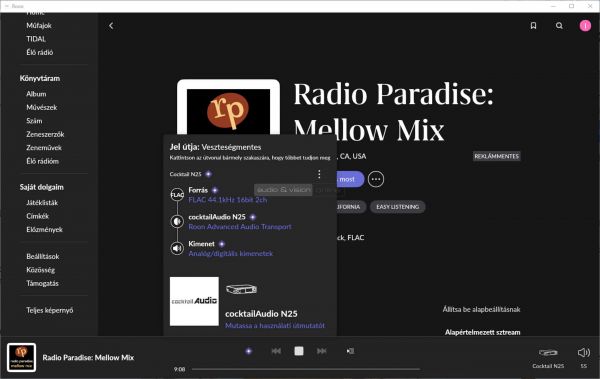600x379 pixels.
Task: Click the N25 device illustration icon
Action: (241, 289)
